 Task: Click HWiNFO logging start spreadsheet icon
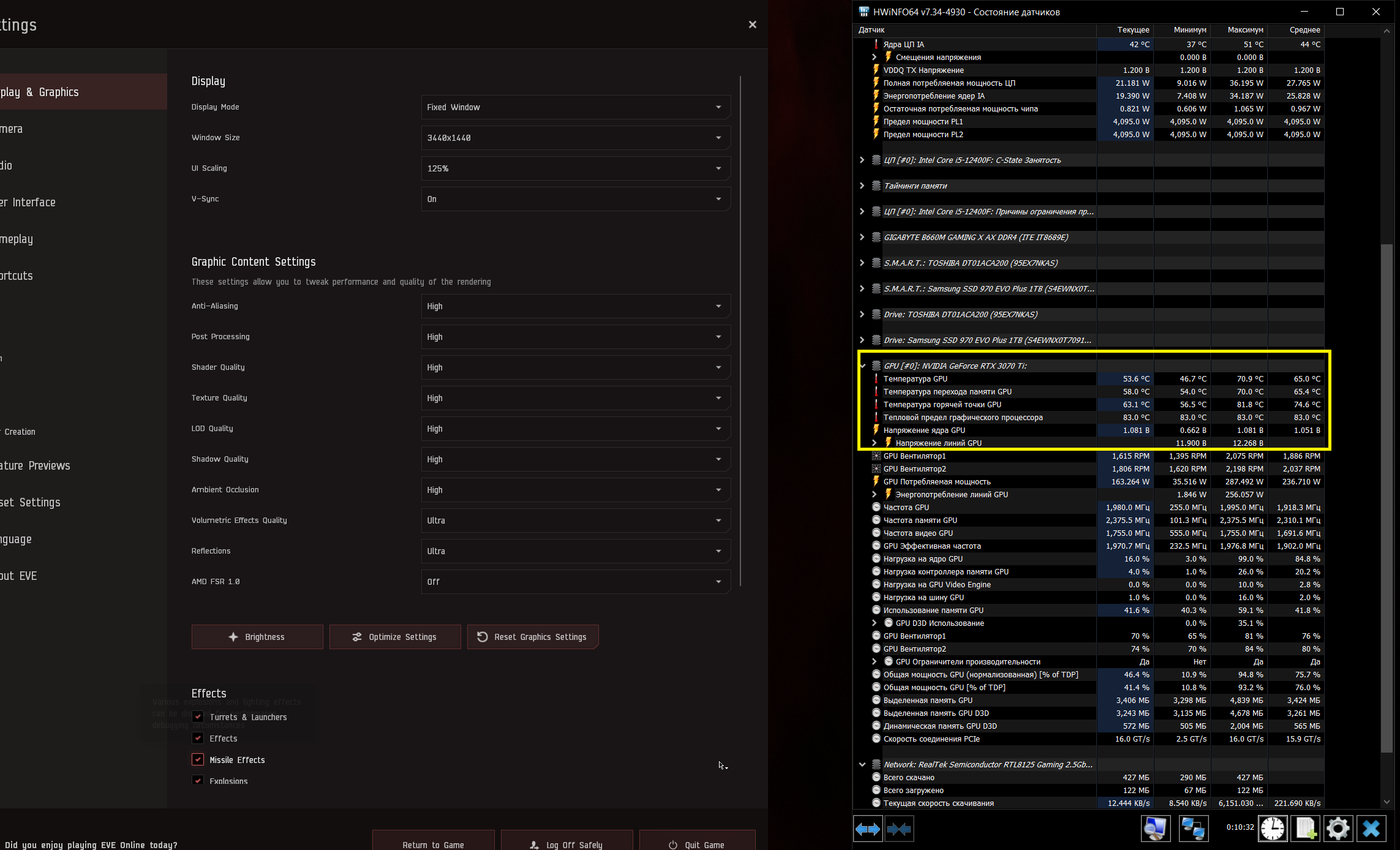[1305, 829]
